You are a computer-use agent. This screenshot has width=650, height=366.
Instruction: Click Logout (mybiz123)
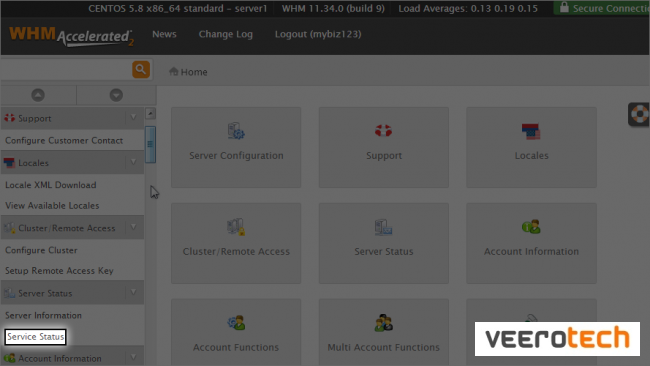318,34
